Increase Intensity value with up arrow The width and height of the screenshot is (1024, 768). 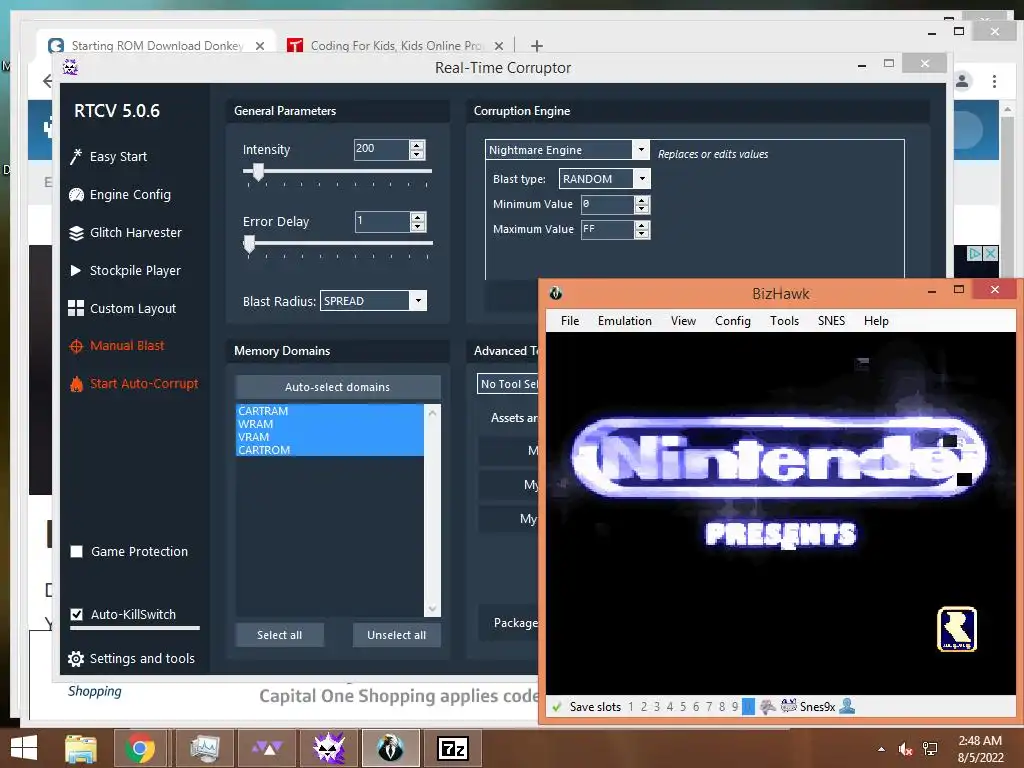pyautogui.click(x=417, y=144)
